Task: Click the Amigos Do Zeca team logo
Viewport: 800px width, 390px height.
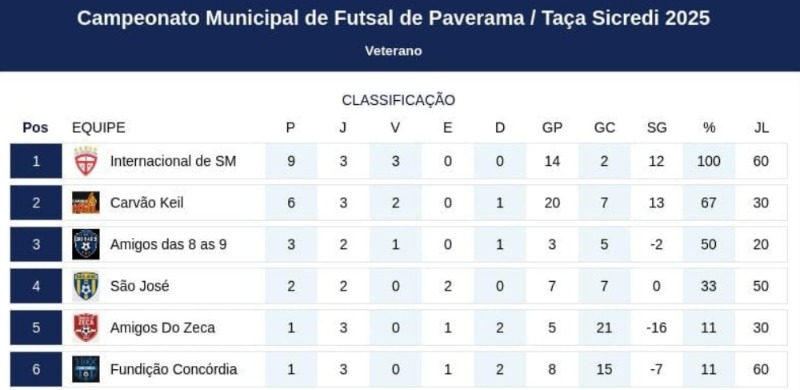Action: [86, 328]
